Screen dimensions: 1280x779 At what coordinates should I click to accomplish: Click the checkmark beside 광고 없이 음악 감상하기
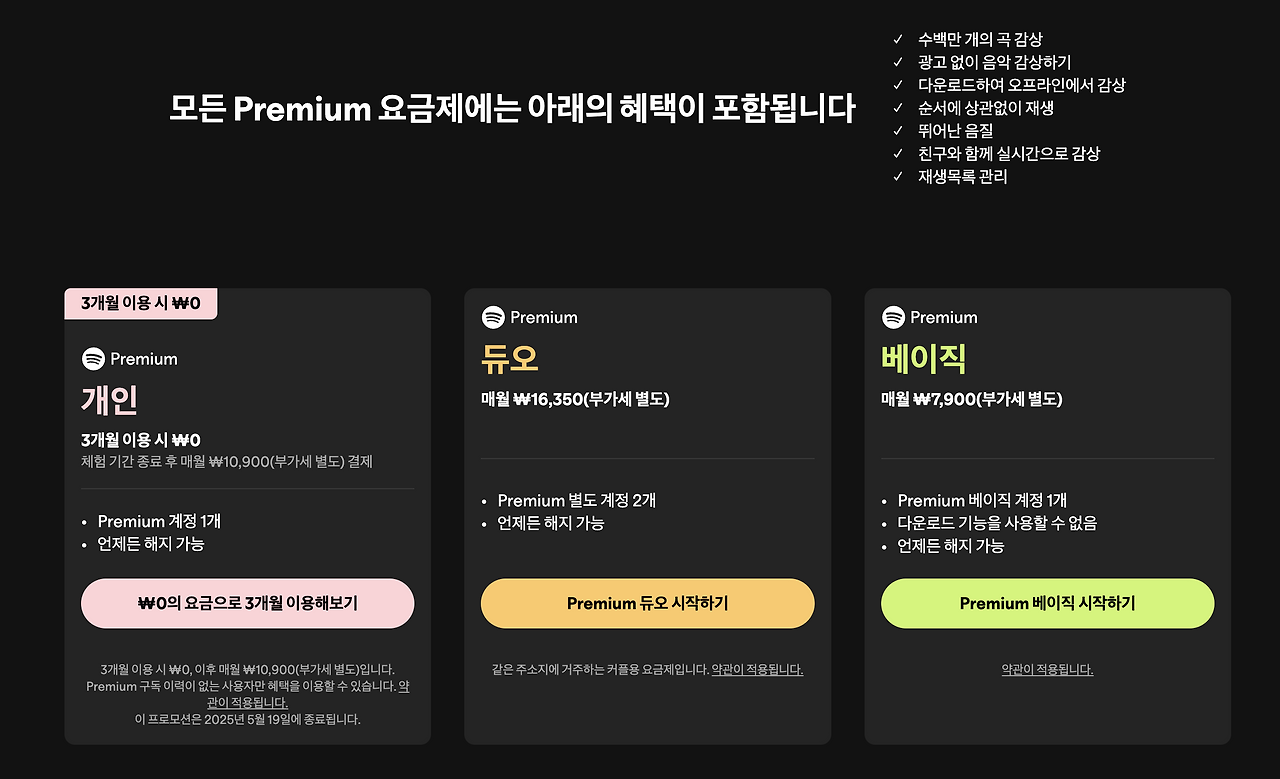[x=897, y=62]
